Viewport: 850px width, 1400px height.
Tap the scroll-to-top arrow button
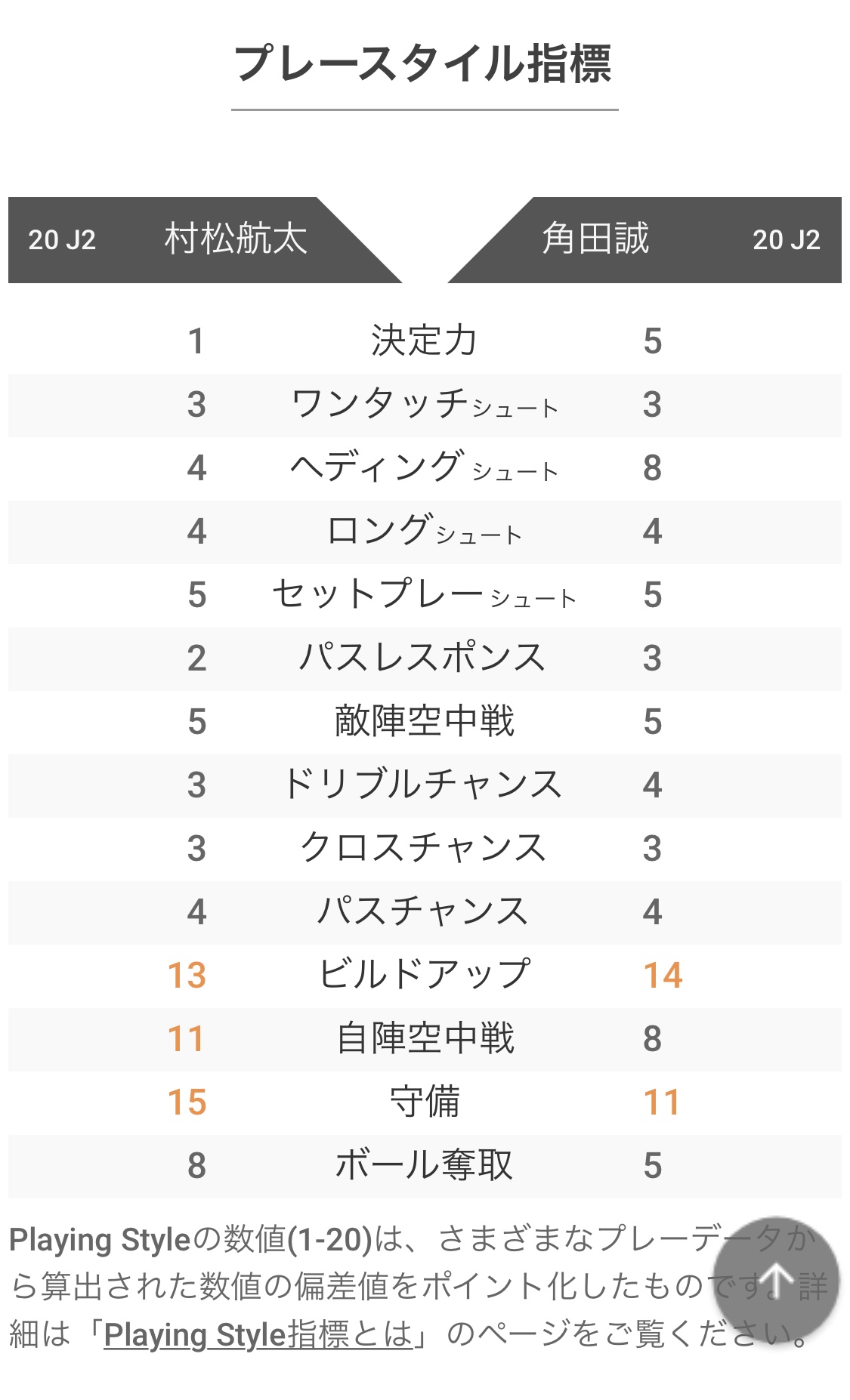click(776, 1279)
